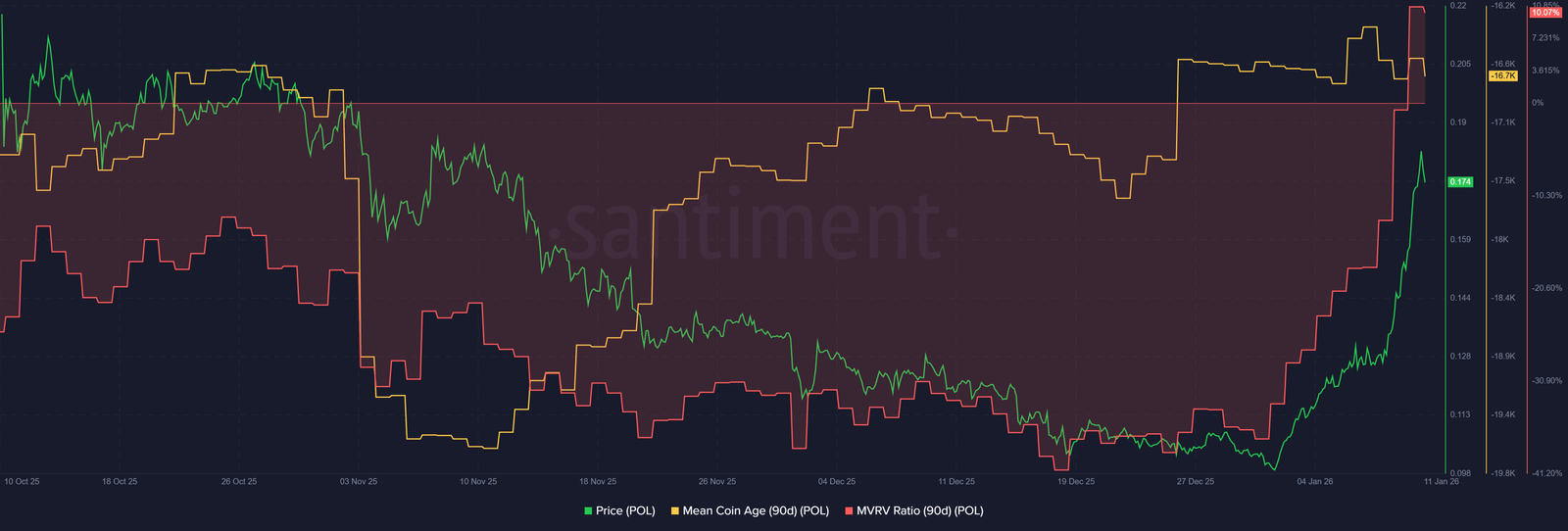Click the -19.8K coin age axis tick
1568x531 pixels.
[1503, 473]
